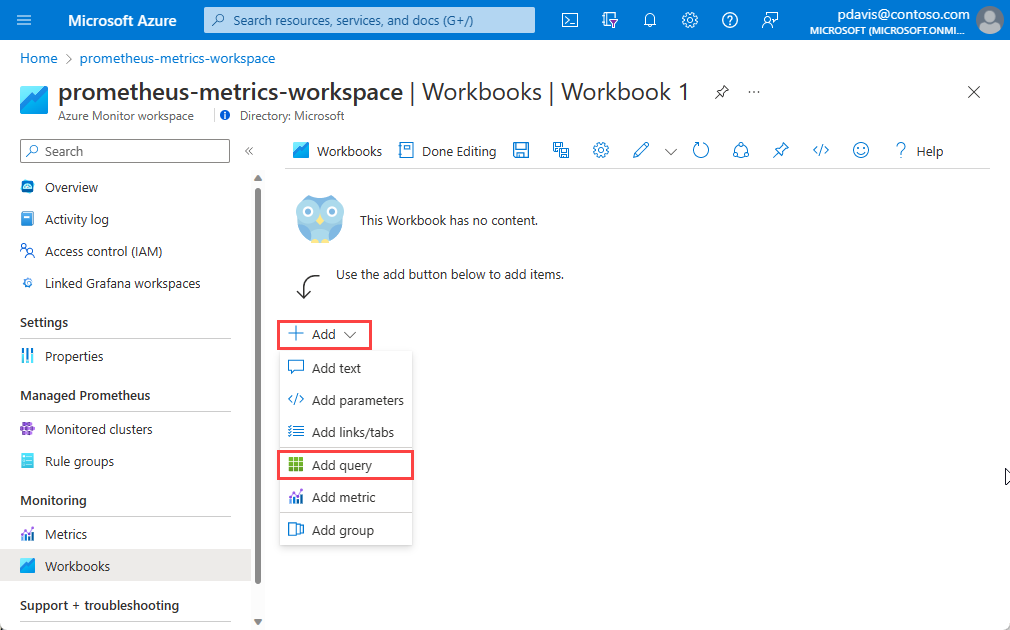Image resolution: width=1010 pixels, height=630 pixels.
Task: Choose Add query from the menu
Action: 345,465
